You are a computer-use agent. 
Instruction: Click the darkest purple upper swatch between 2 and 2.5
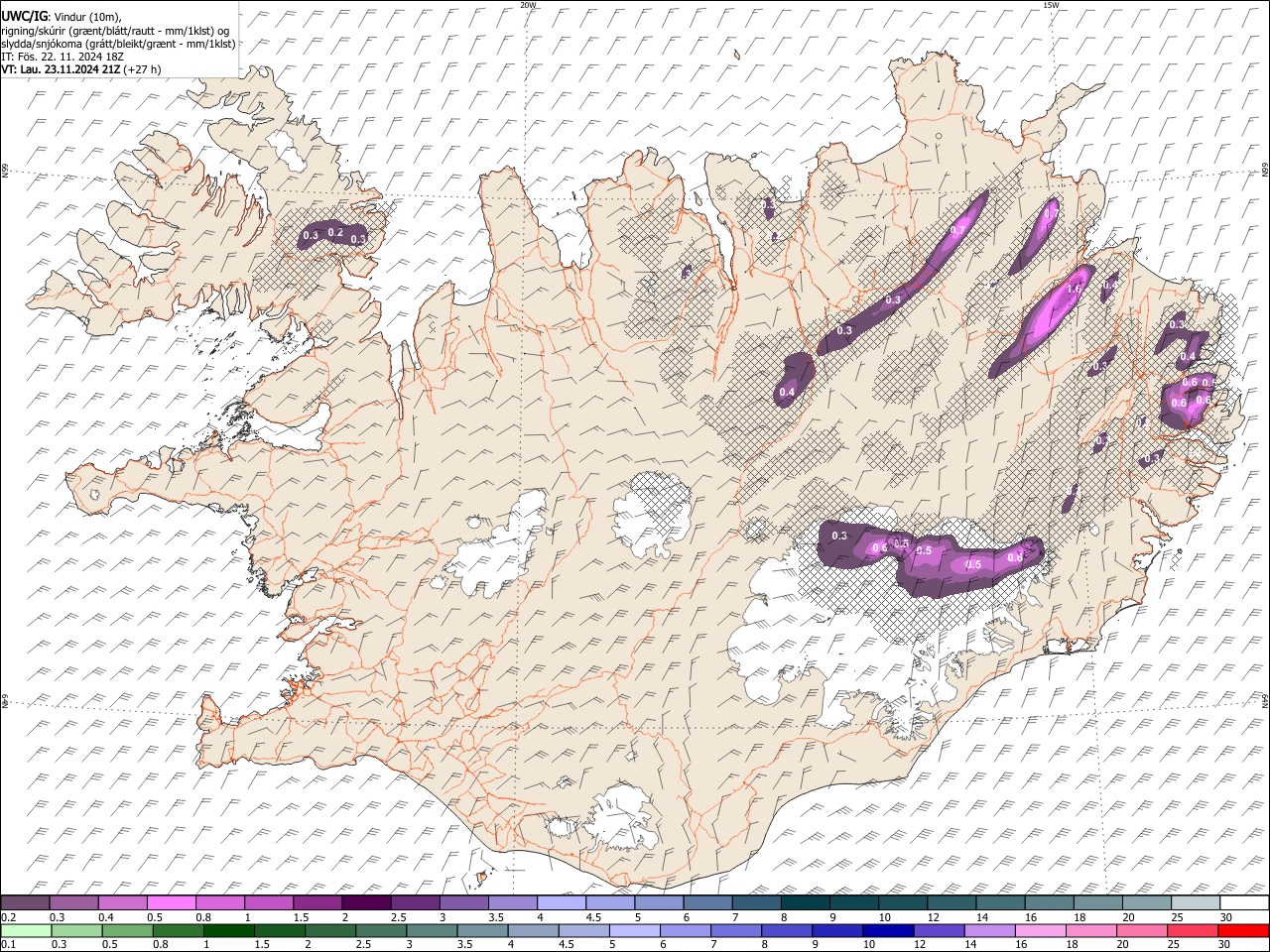[366, 903]
